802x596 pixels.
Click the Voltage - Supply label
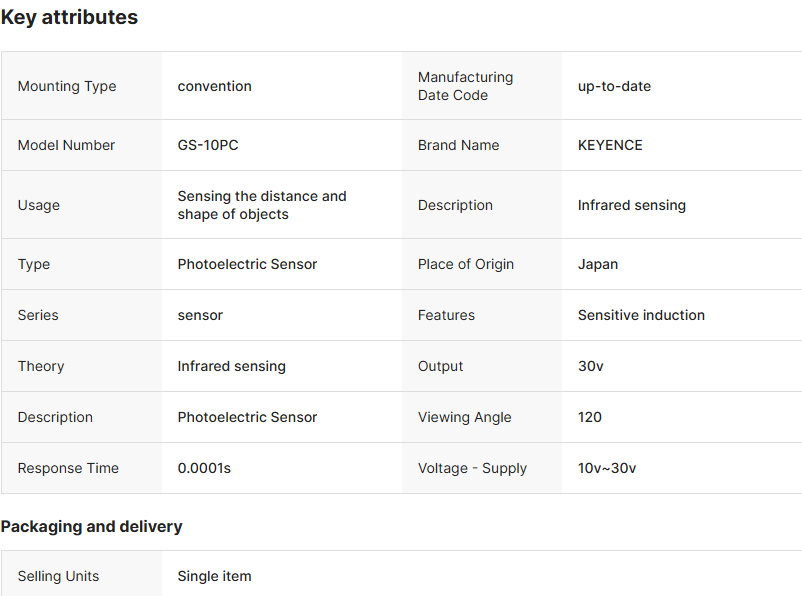[472, 468]
